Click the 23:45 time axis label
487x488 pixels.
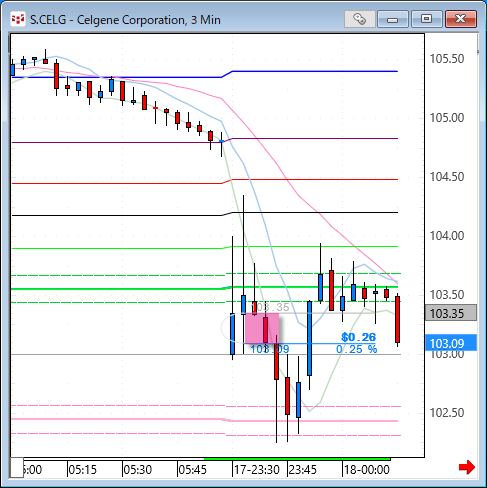click(302, 470)
